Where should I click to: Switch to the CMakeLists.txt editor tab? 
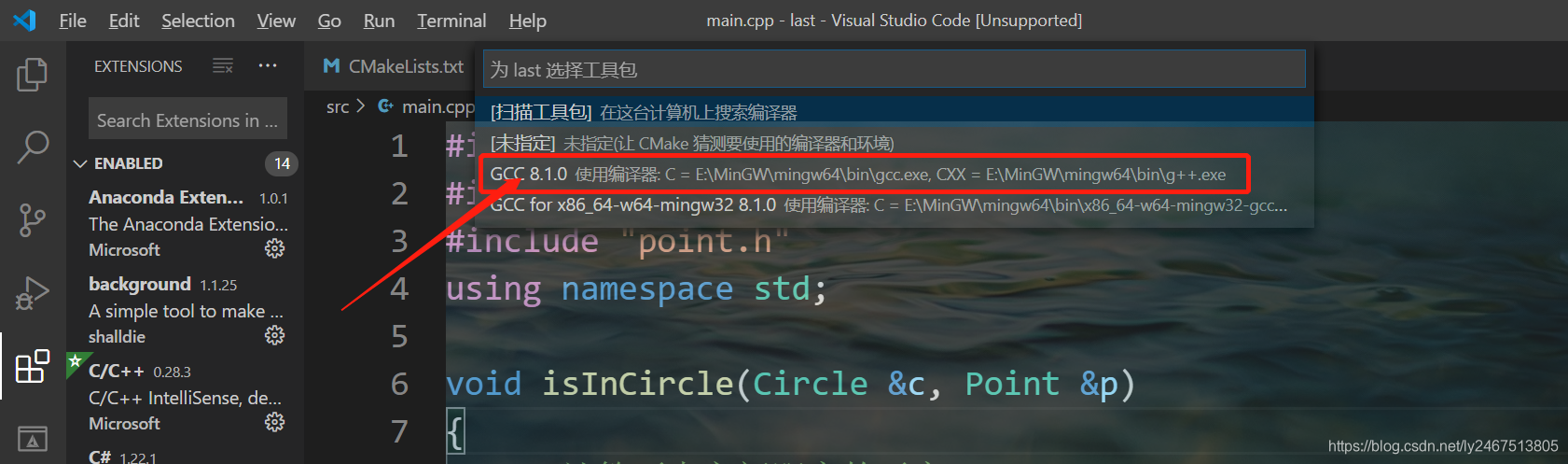(x=393, y=66)
